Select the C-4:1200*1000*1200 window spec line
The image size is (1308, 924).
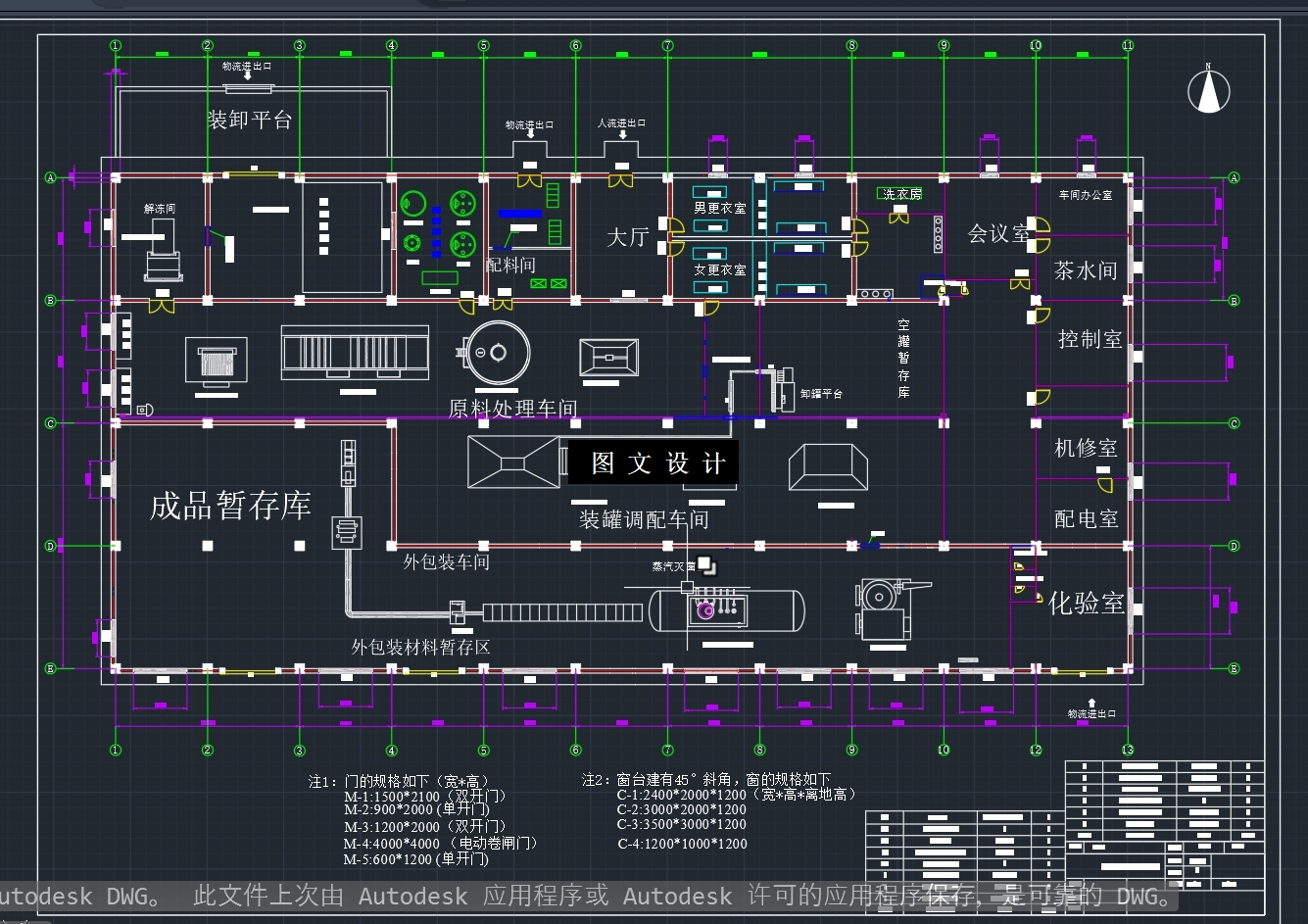pos(682,843)
